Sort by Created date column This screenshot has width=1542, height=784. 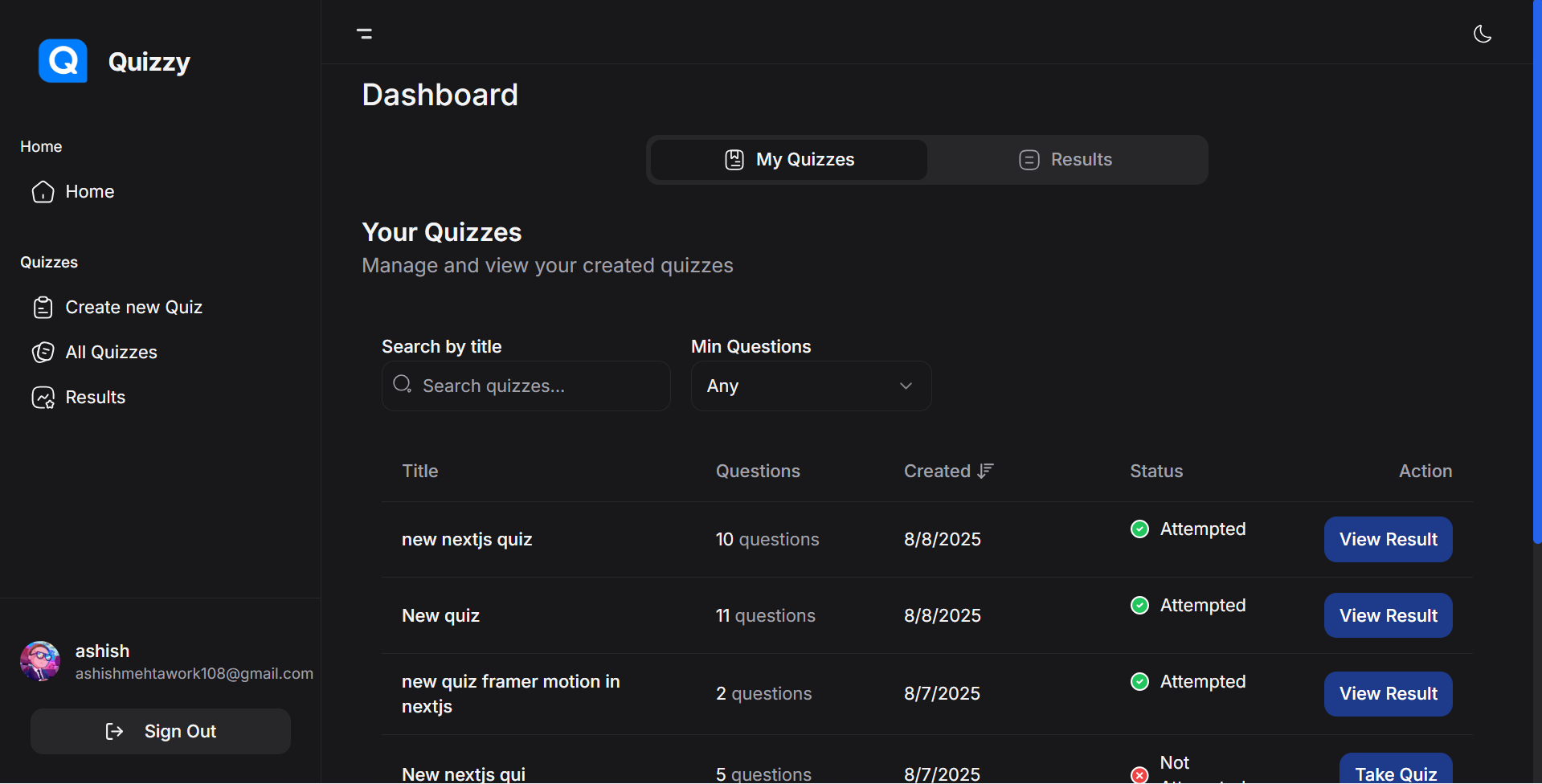pos(948,472)
